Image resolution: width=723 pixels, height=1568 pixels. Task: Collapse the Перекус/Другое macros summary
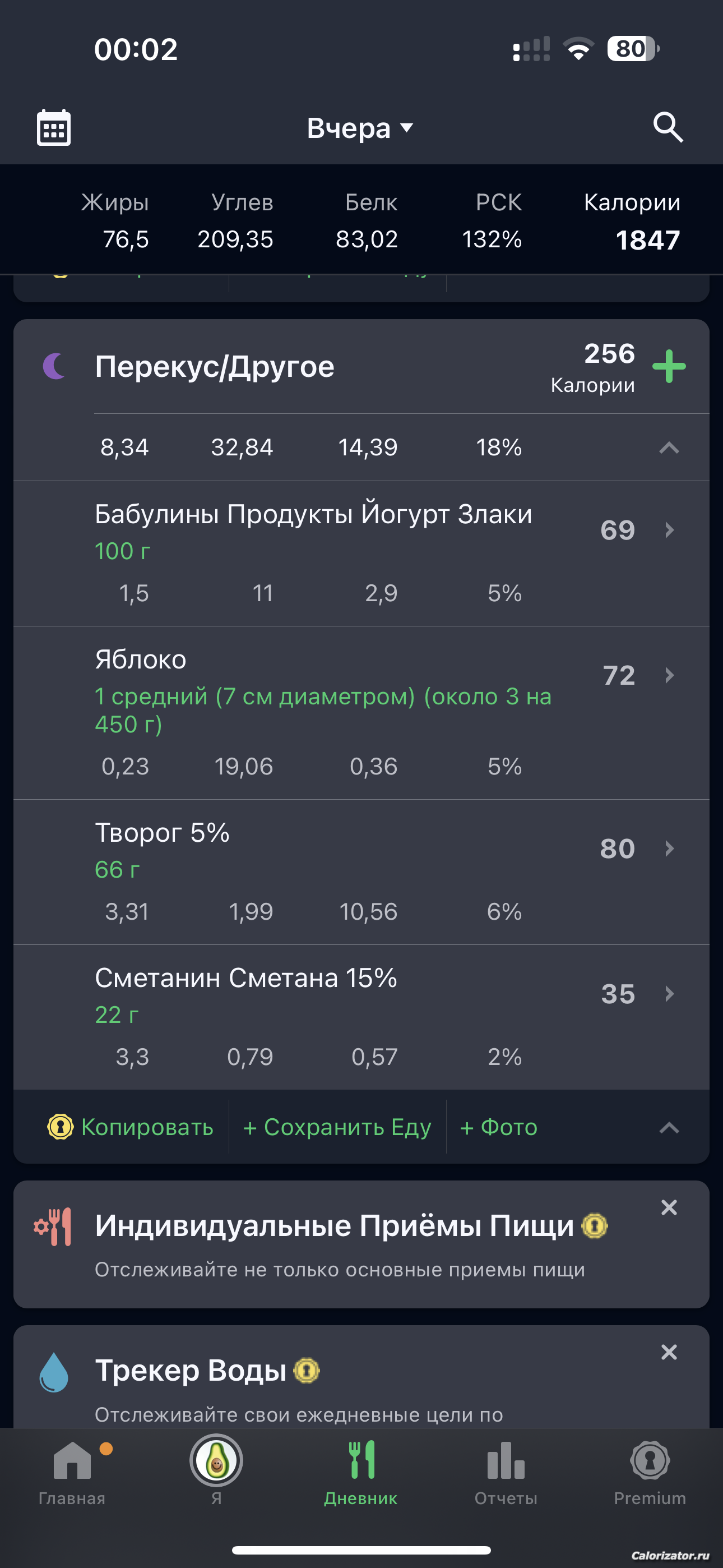[x=668, y=448]
